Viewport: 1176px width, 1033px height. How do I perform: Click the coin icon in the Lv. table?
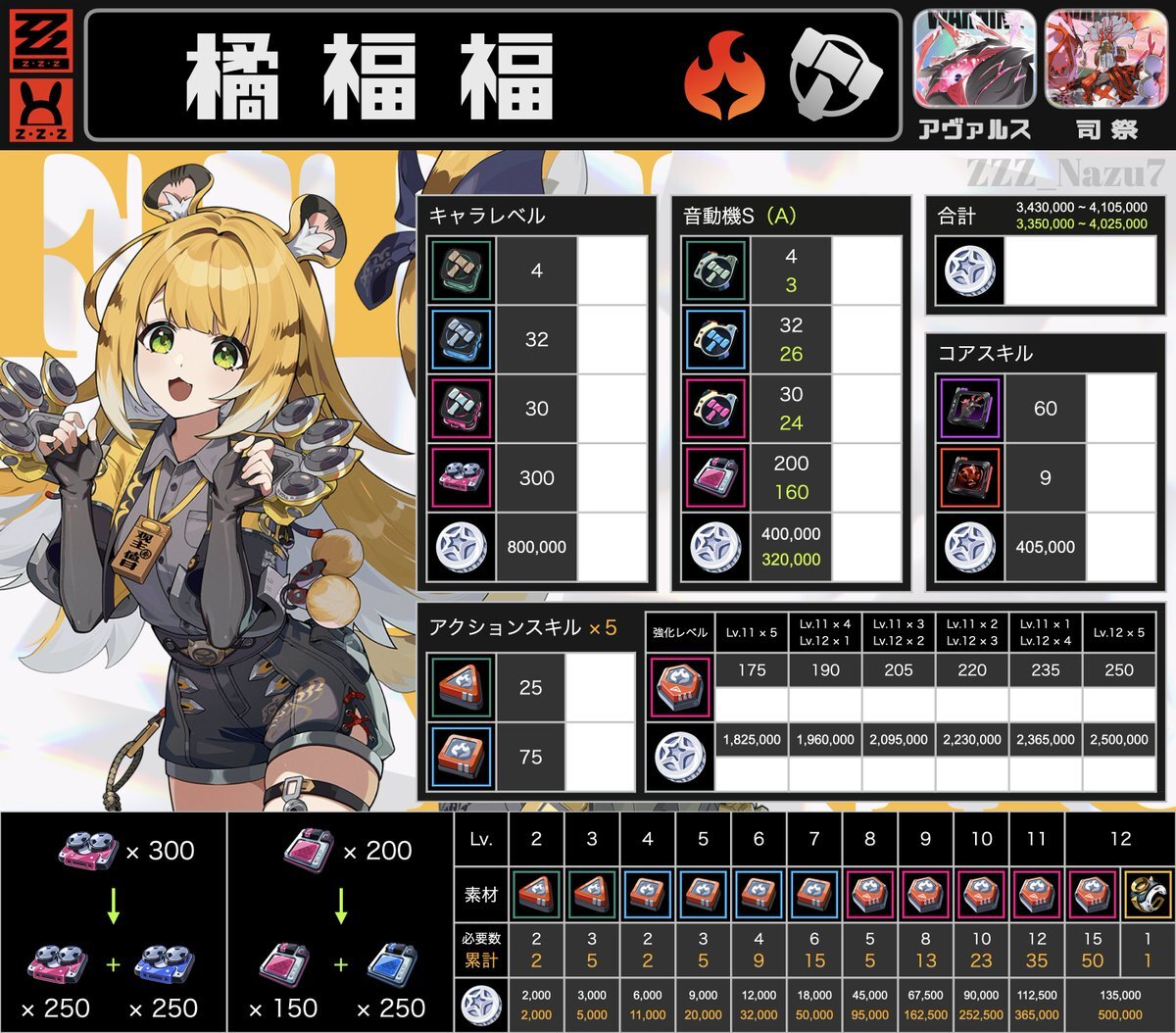point(481,1005)
